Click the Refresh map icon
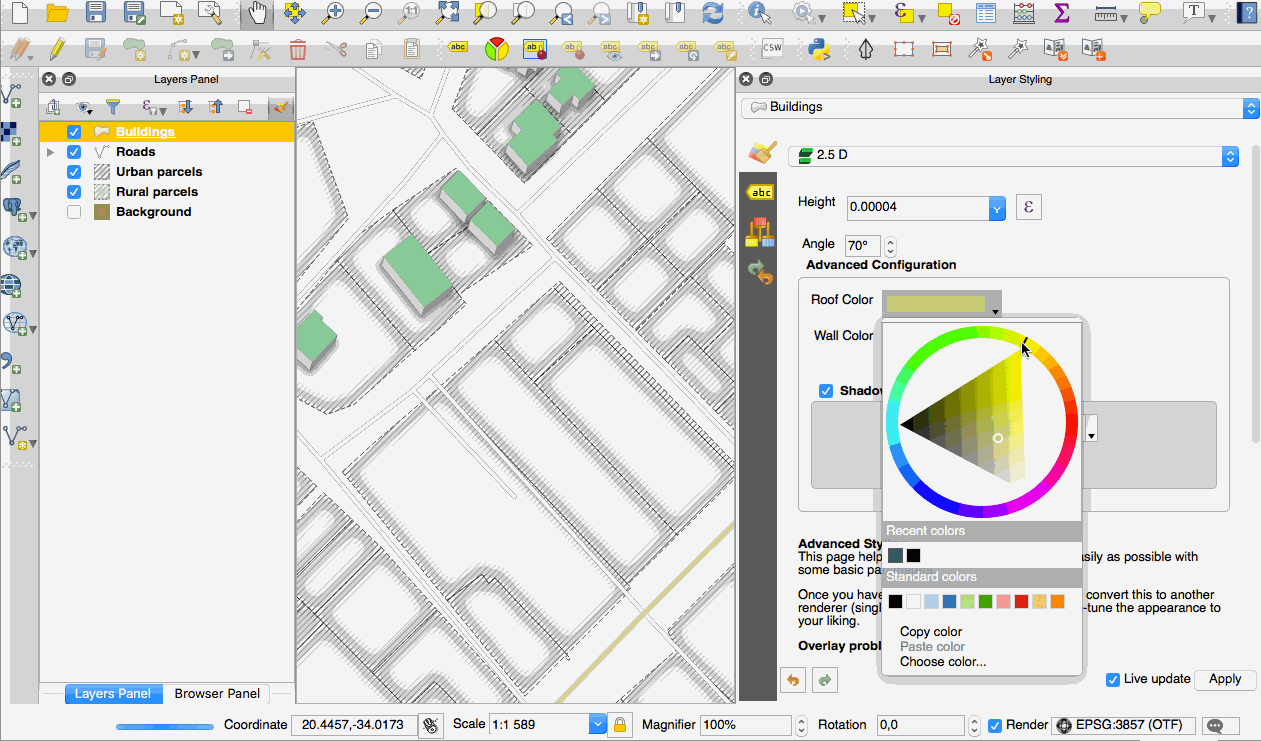The height and width of the screenshot is (741, 1261). (x=712, y=13)
